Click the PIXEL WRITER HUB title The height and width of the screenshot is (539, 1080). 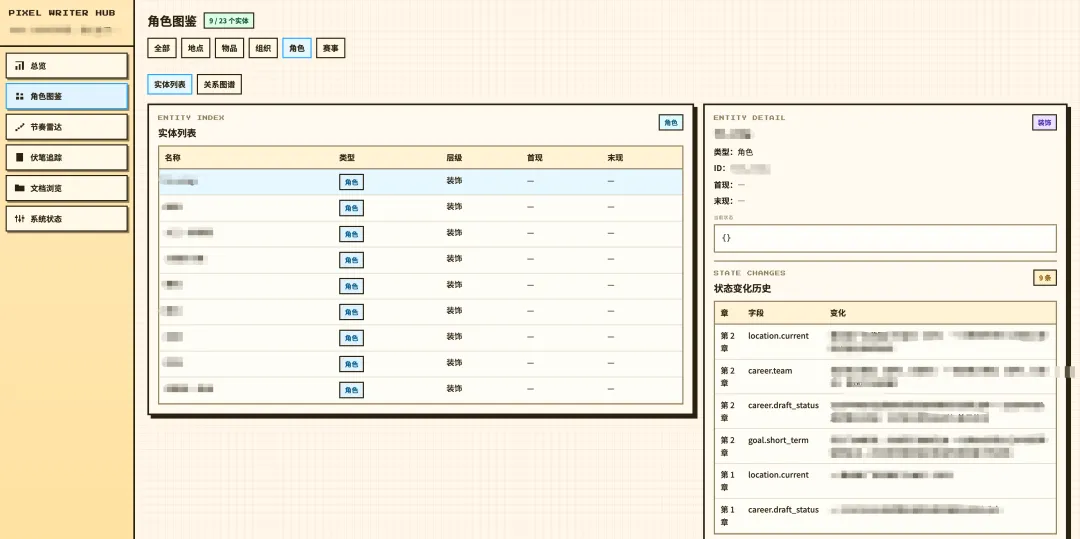(x=62, y=13)
